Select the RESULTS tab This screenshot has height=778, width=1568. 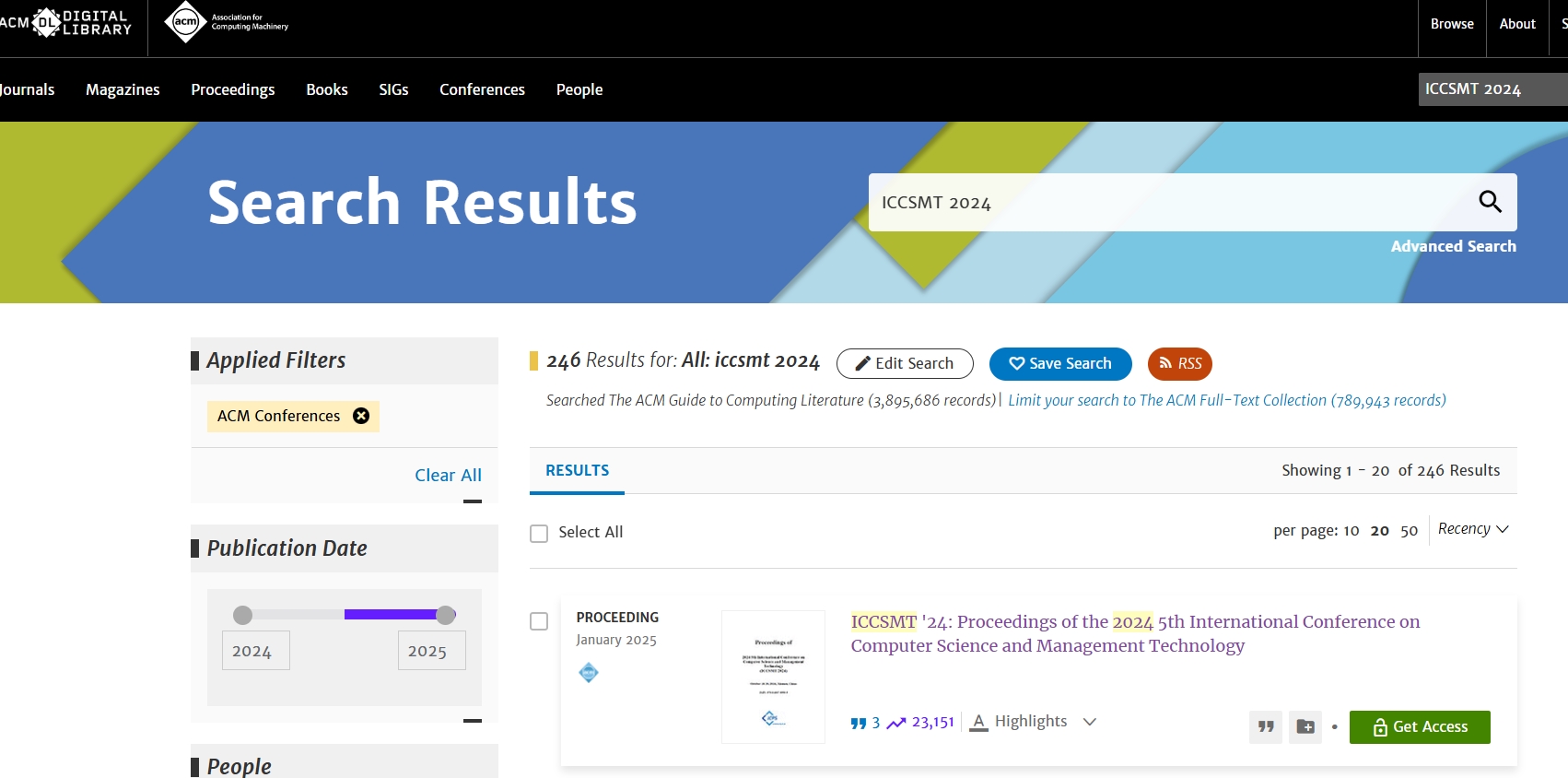[x=577, y=471]
